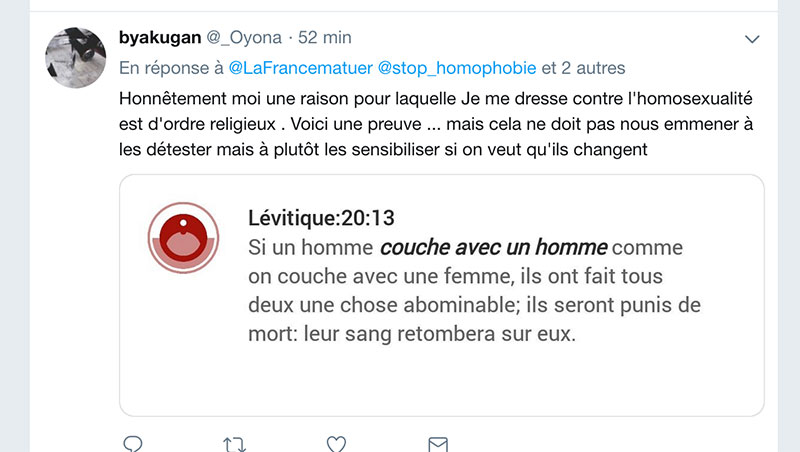Click the red circular logo in the card
800x452 pixels.
(x=182, y=237)
